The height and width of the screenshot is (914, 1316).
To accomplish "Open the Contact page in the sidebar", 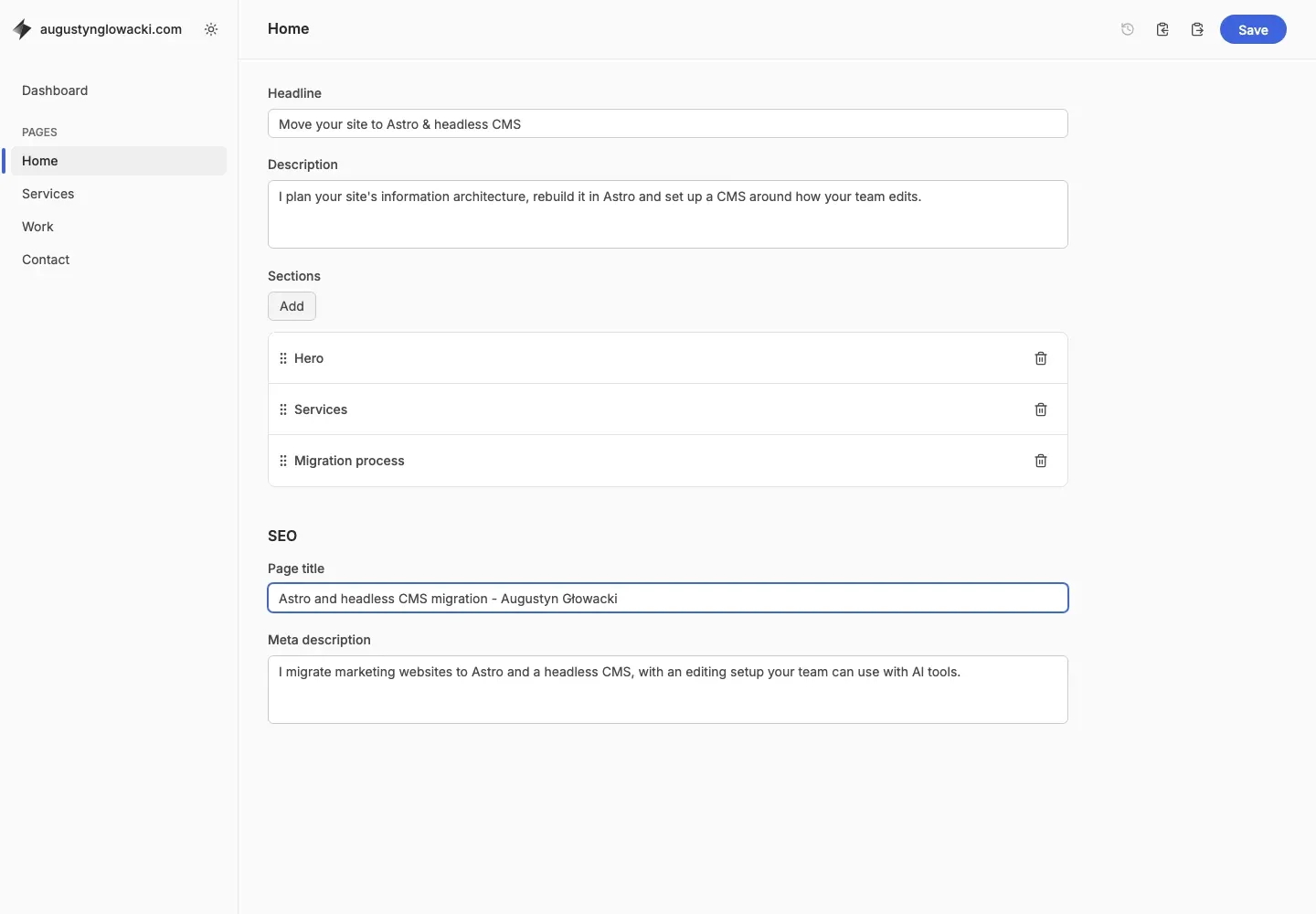I will click(x=119, y=260).
